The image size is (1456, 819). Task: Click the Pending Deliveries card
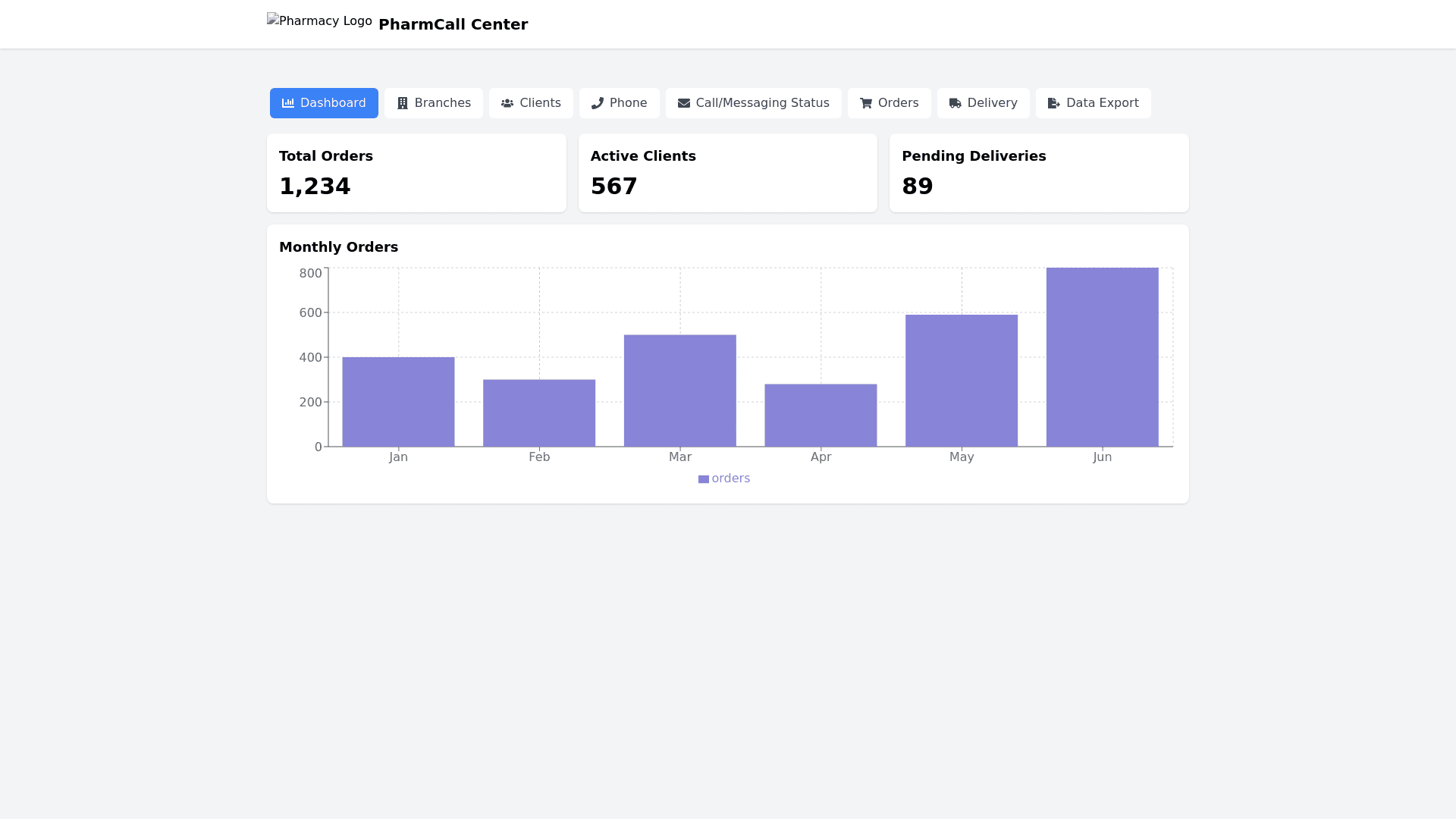tap(1039, 173)
